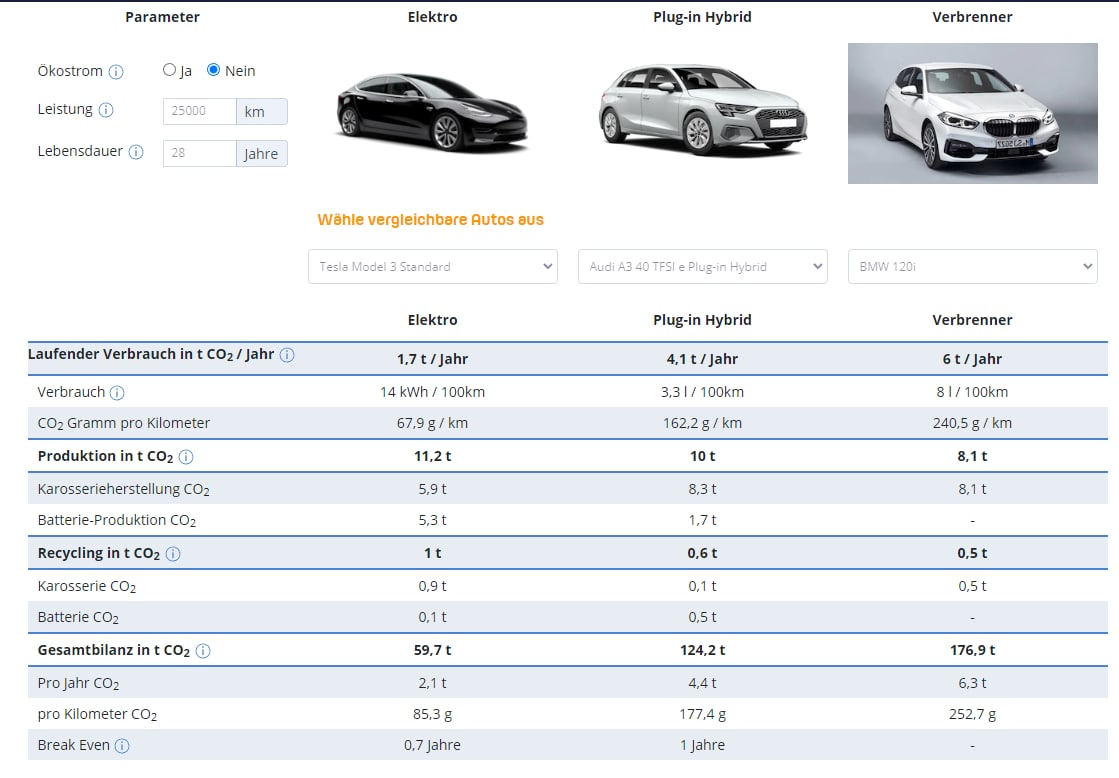This screenshot has width=1119, height=778.
Task: Open the Recycling in t CO2 info icon
Action: click(x=173, y=554)
